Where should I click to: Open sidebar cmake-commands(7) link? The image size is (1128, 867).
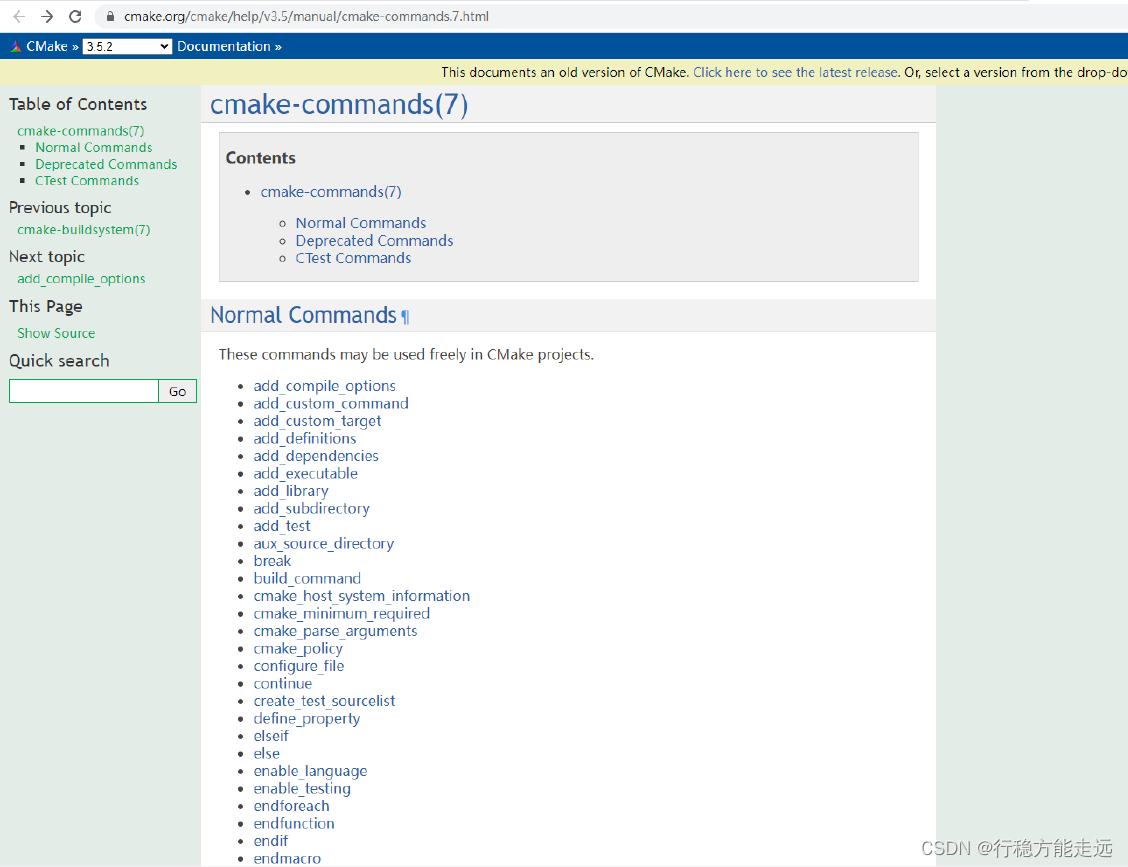(x=81, y=130)
